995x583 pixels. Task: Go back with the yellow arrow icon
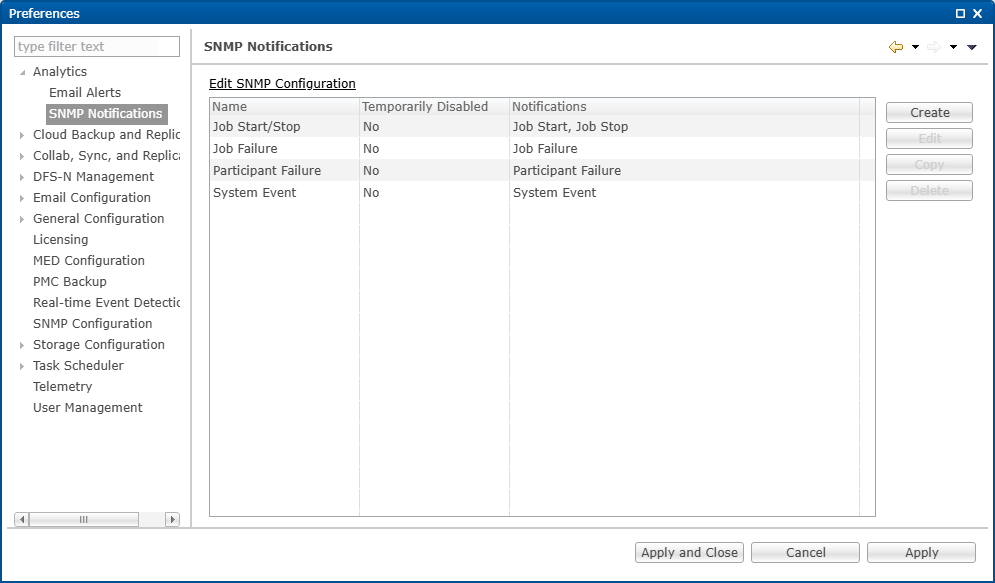(x=895, y=47)
